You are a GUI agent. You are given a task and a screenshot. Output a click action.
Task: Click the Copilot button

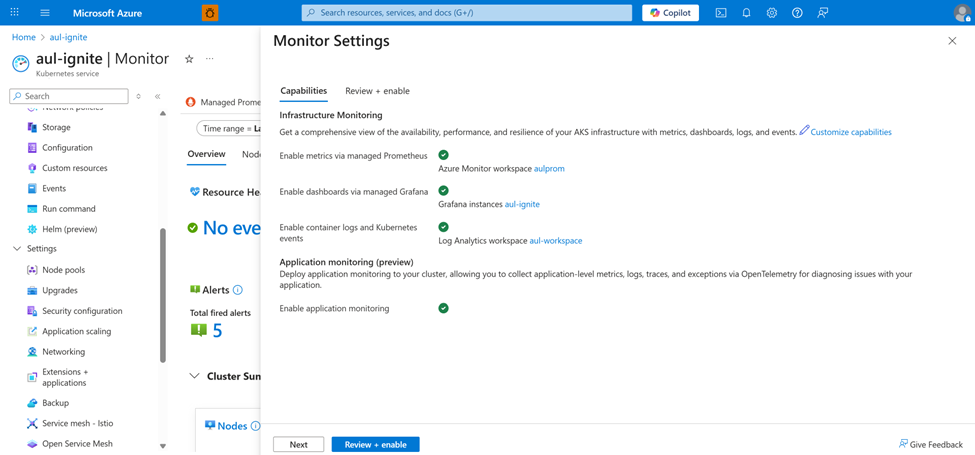(670, 13)
